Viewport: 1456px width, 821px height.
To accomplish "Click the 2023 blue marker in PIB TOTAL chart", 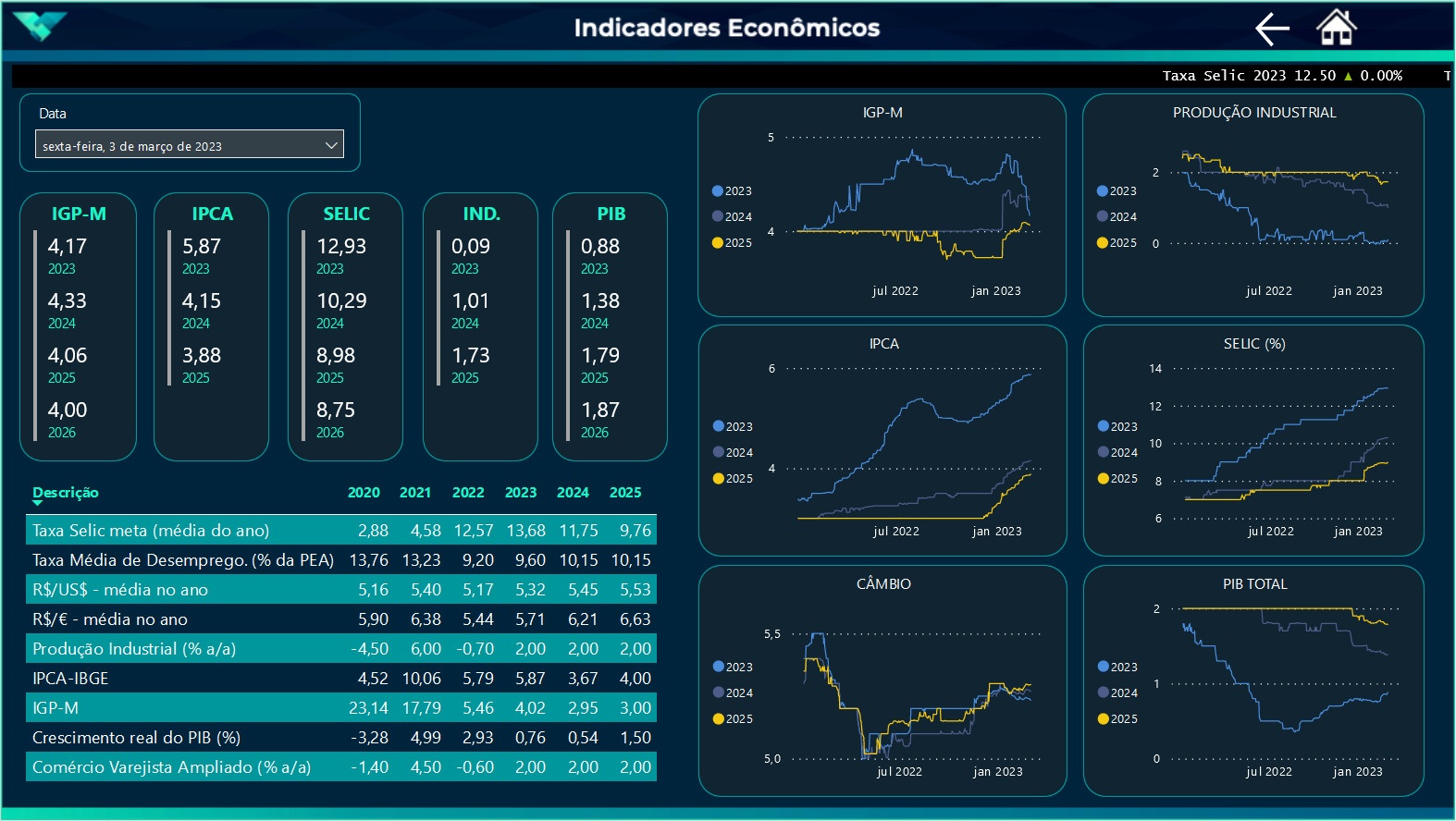I will [1103, 668].
